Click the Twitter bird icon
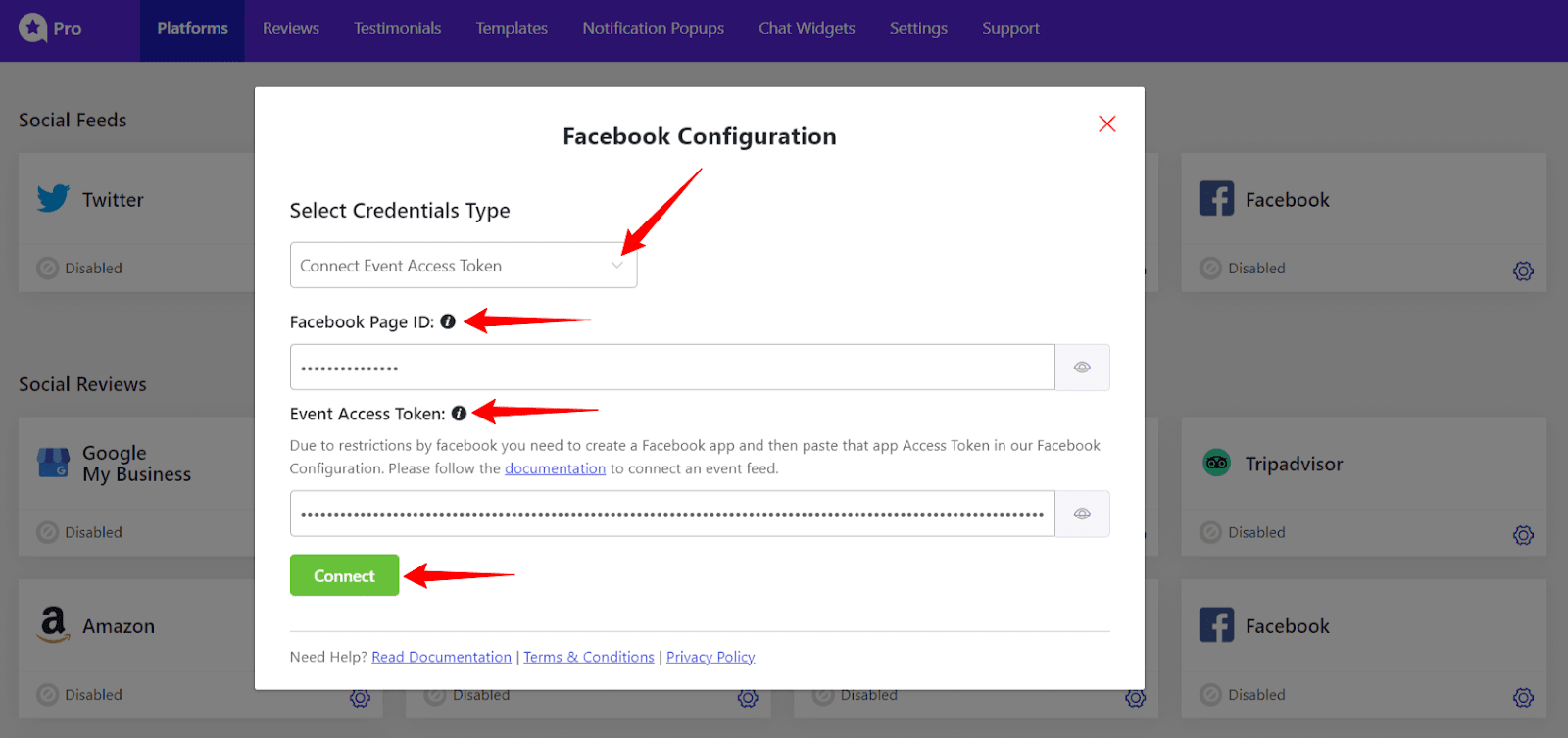The width and height of the screenshot is (1568, 738). [53, 199]
